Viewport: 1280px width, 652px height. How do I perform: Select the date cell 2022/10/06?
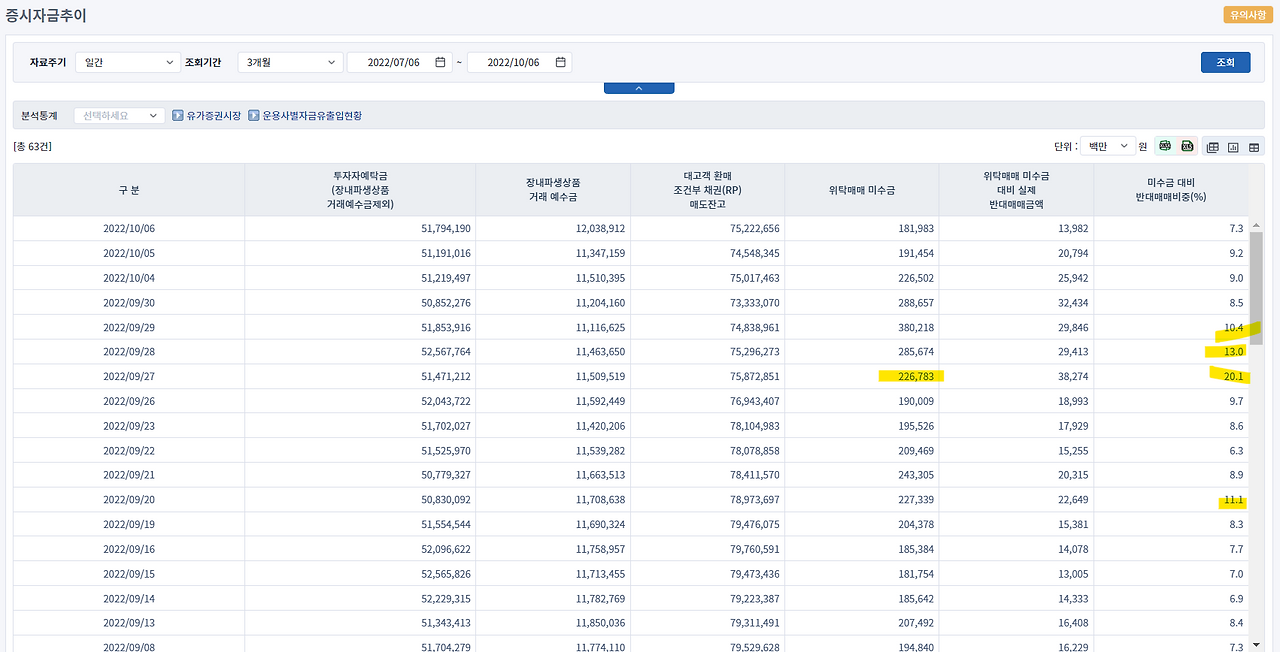[129, 229]
